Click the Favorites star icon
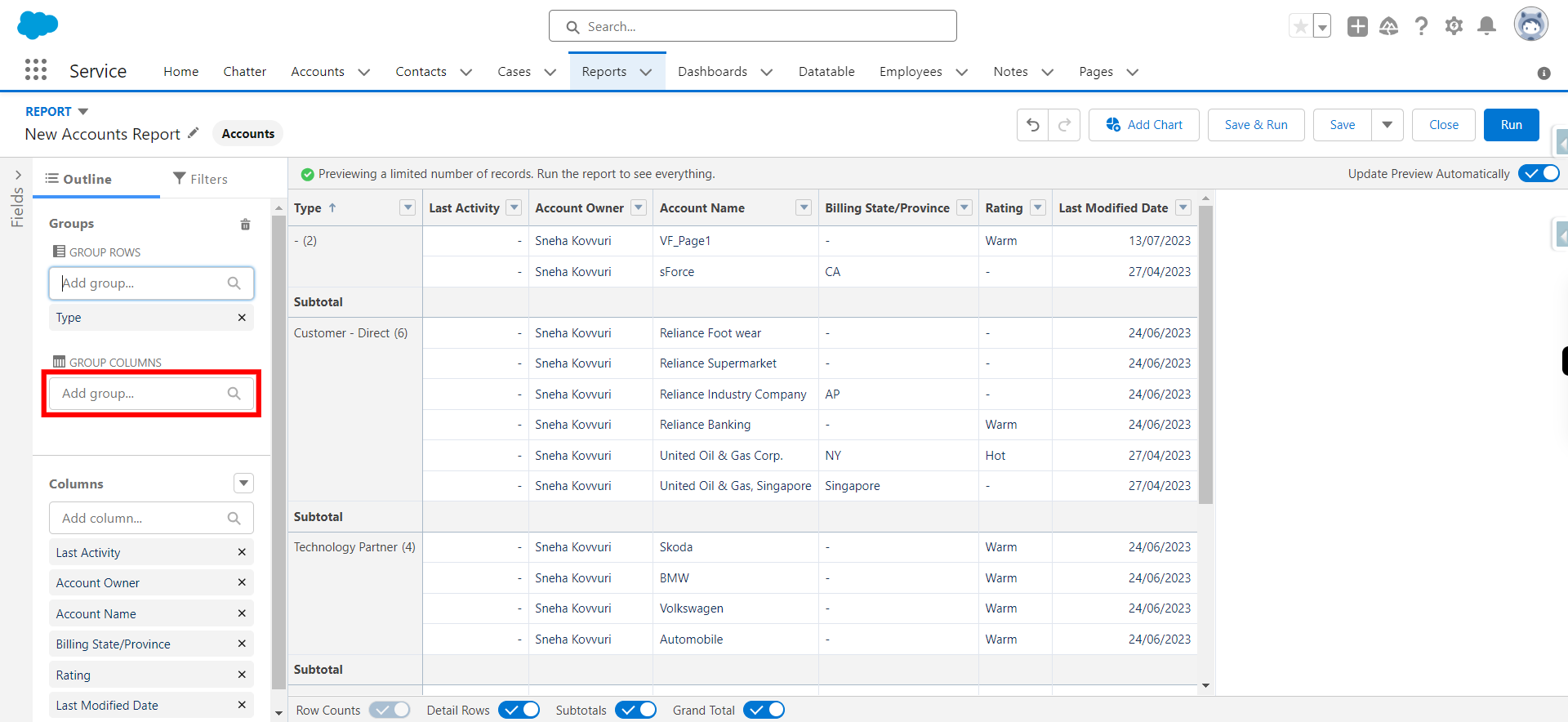1568x722 pixels. 1300,26
